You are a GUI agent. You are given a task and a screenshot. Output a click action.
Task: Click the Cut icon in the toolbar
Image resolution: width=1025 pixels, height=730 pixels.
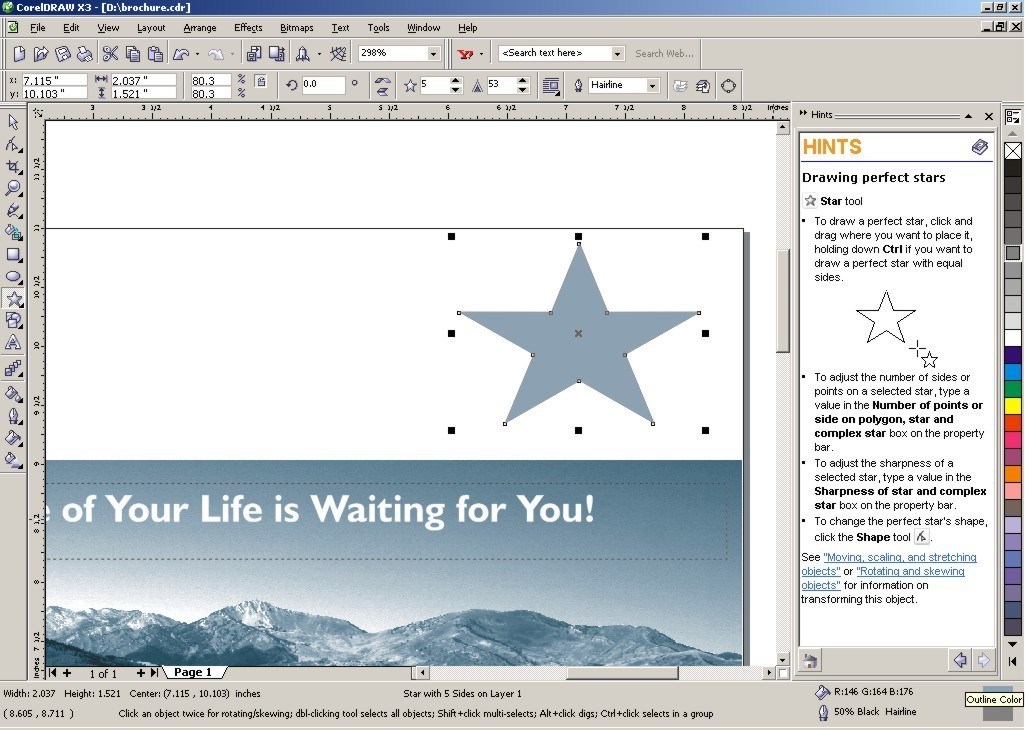[110, 53]
